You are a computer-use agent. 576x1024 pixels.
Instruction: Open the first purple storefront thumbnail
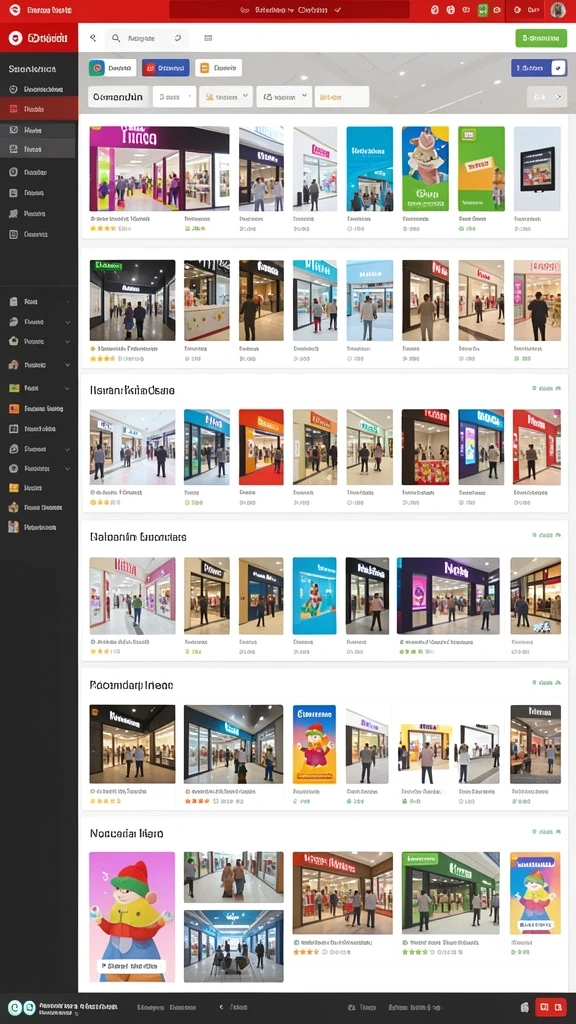tap(159, 168)
